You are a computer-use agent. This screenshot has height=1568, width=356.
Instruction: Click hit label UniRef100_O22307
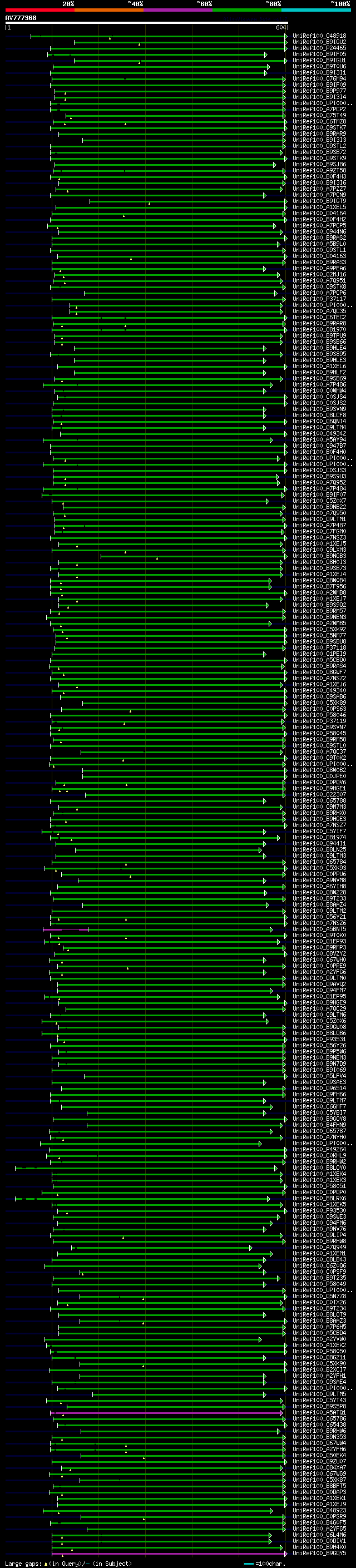click(x=319, y=794)
